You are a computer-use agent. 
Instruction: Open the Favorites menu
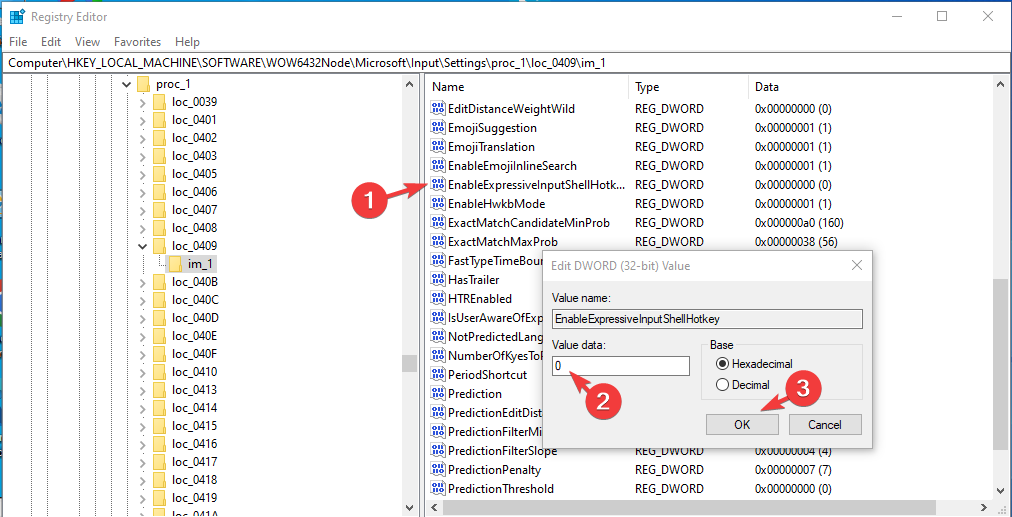(137, 42)
